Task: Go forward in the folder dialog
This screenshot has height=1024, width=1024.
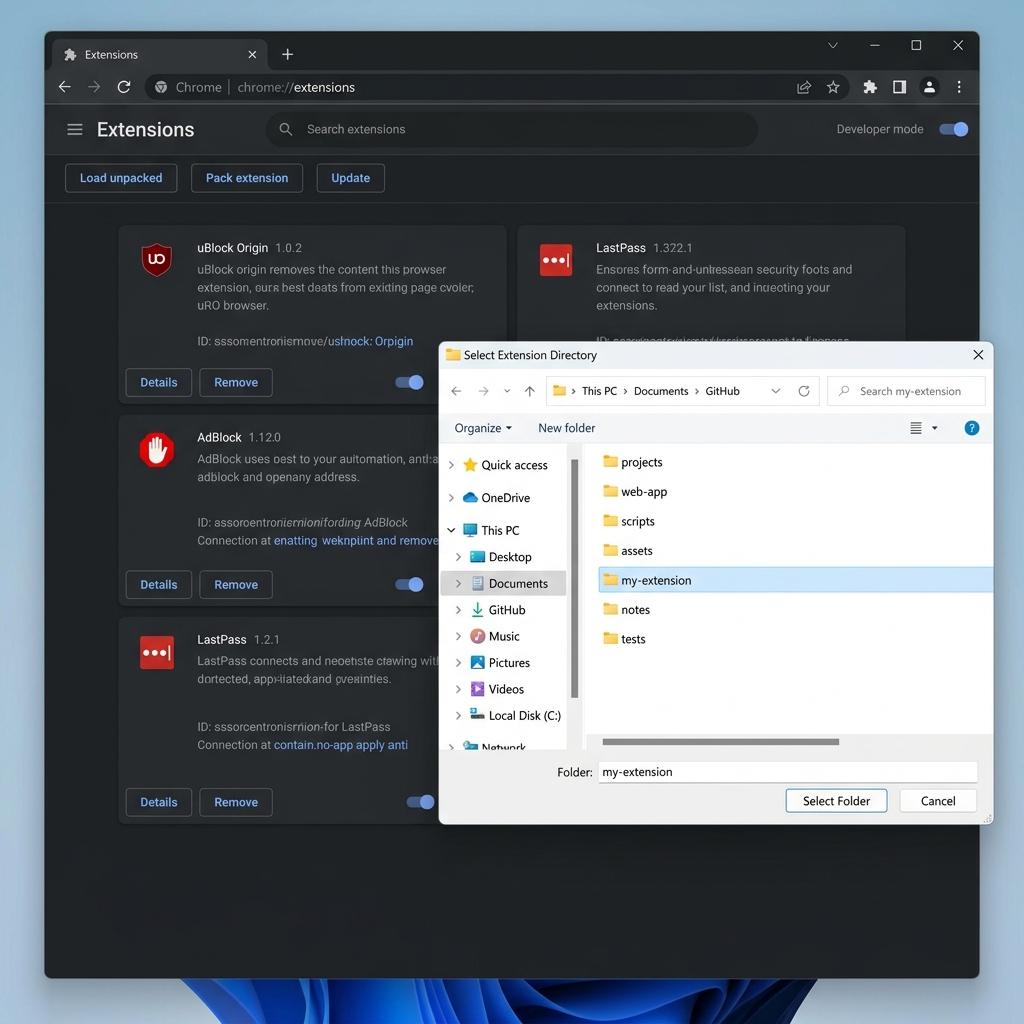Action: tap(483, 391)
